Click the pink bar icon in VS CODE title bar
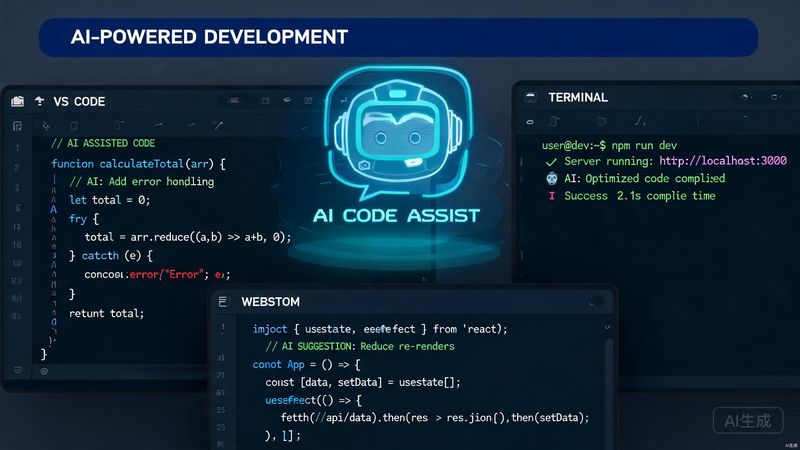Viewport: 800px width, 450px height. (x=234, y=101)
